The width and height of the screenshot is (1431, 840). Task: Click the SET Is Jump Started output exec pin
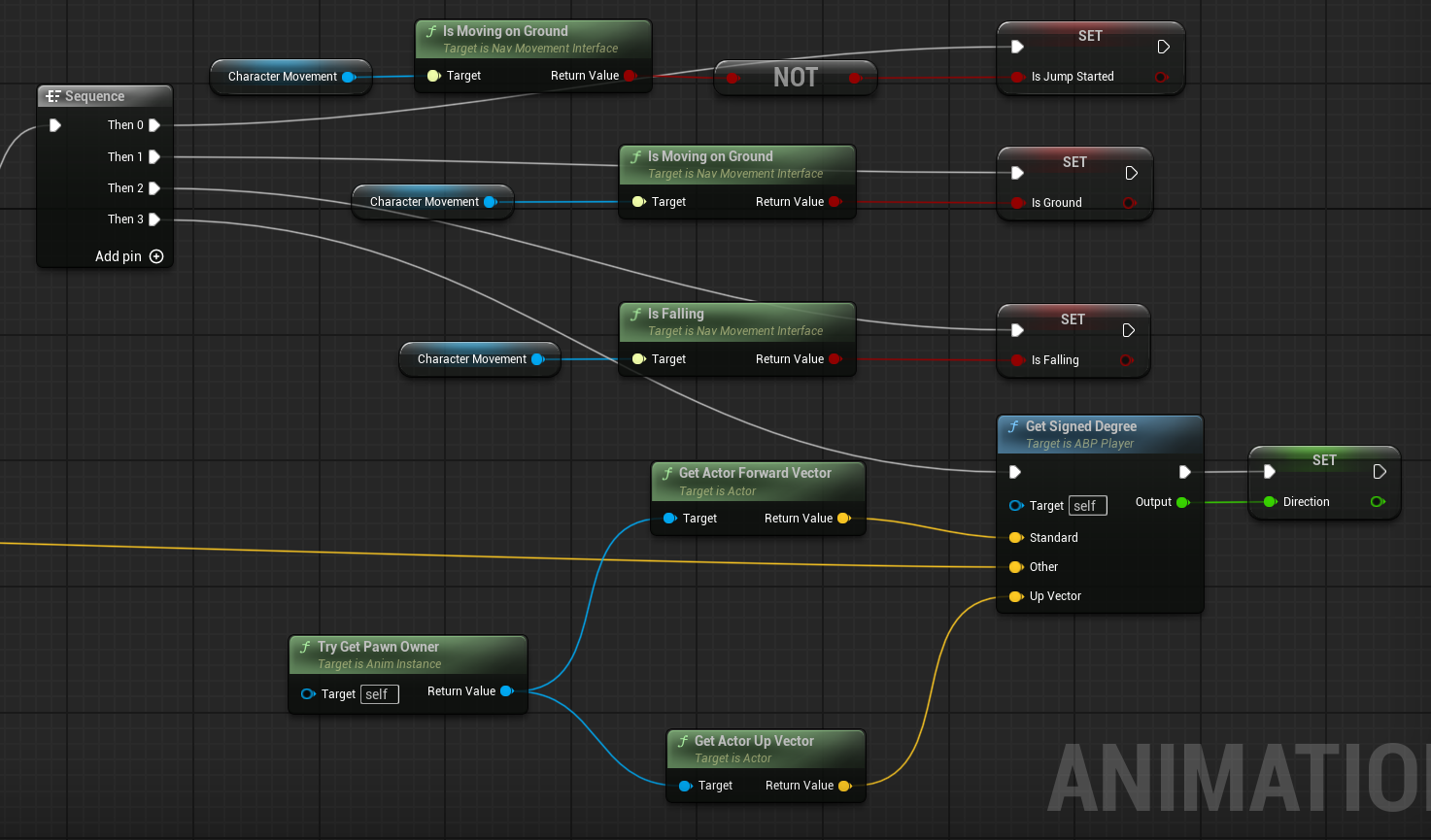pos(1164,47)
